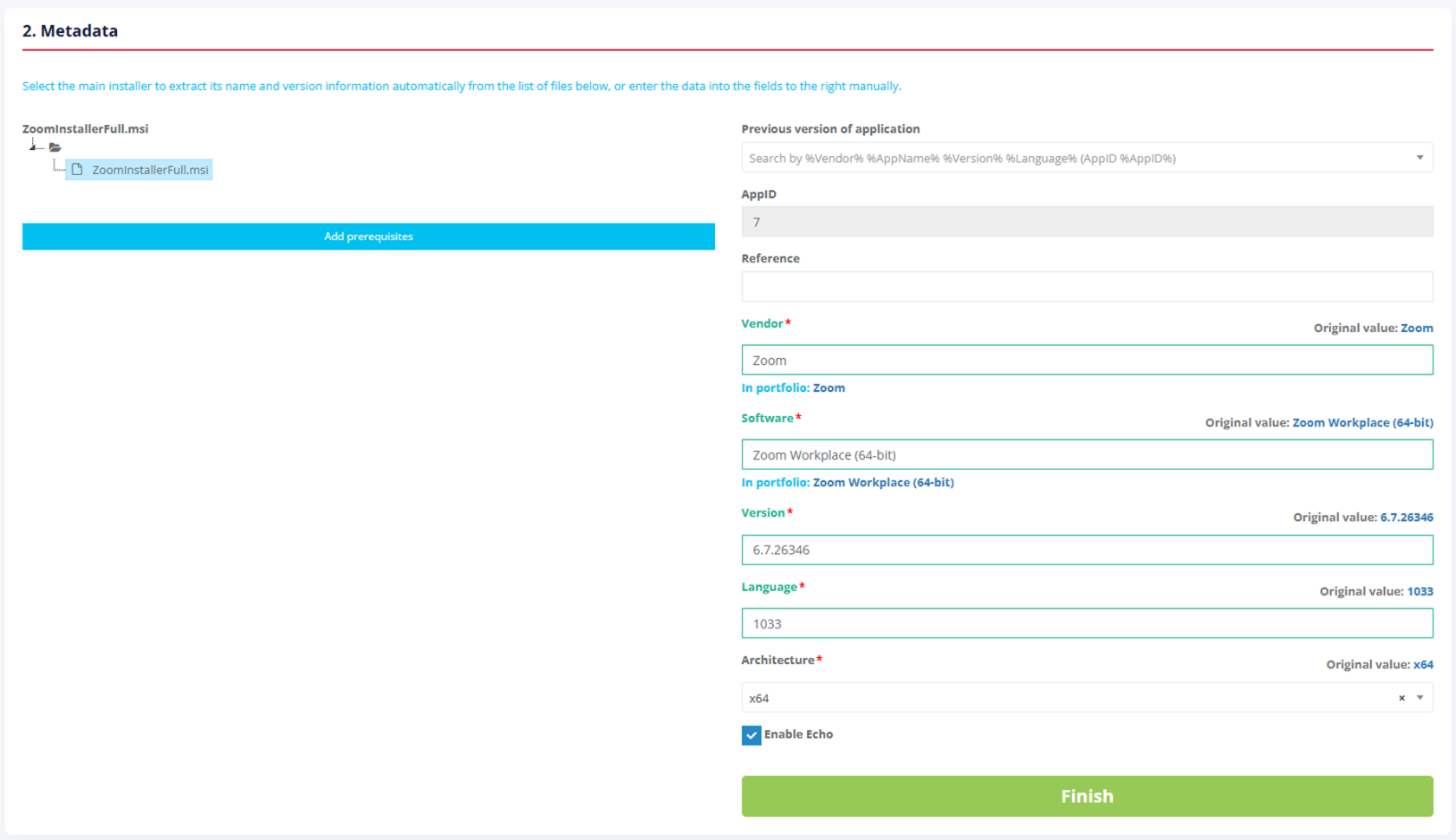Click the open folder icon in file tree
The width and height of the screenshot is (1456, 840).
pyautogui.click(x=55, y=147)
